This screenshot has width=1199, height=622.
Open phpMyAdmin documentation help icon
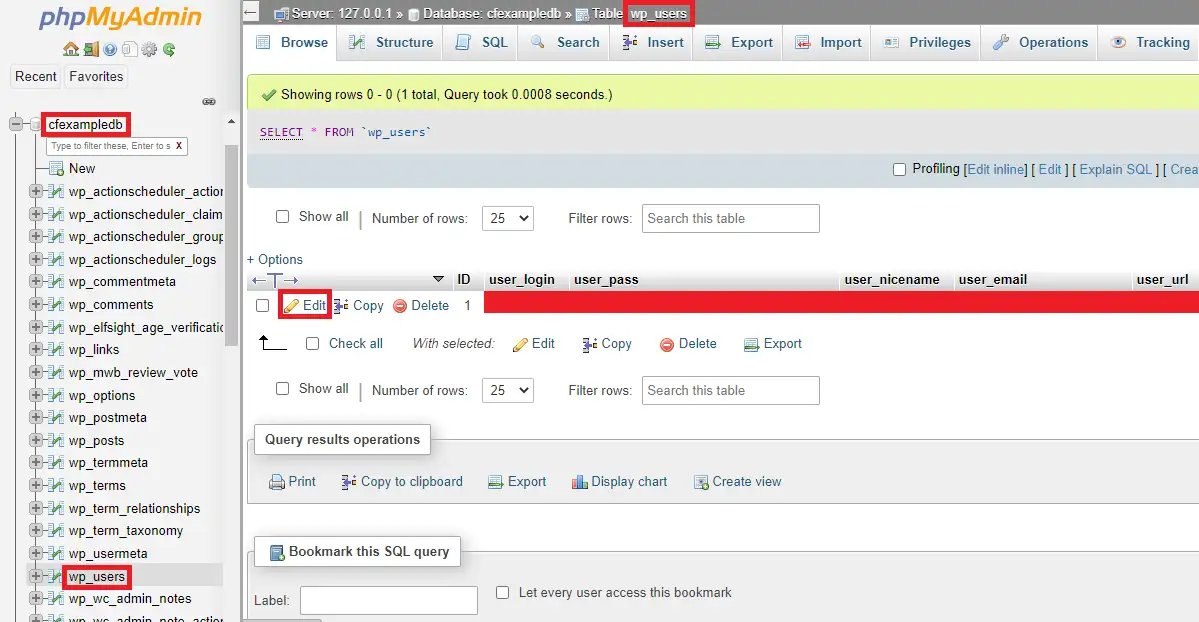(x=110, y=50)
